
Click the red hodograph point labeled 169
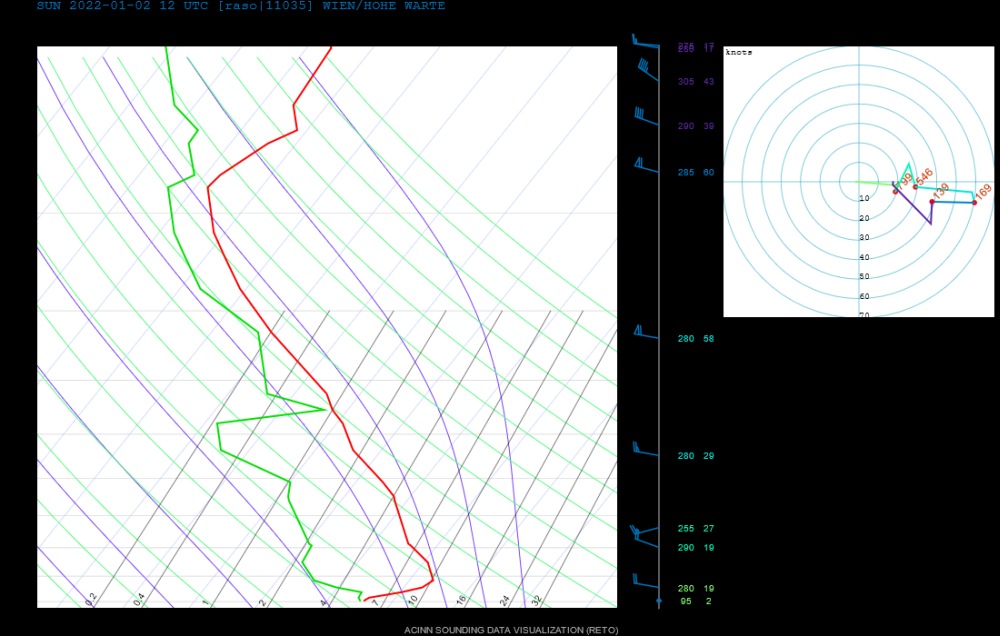(x=975, y=203)
